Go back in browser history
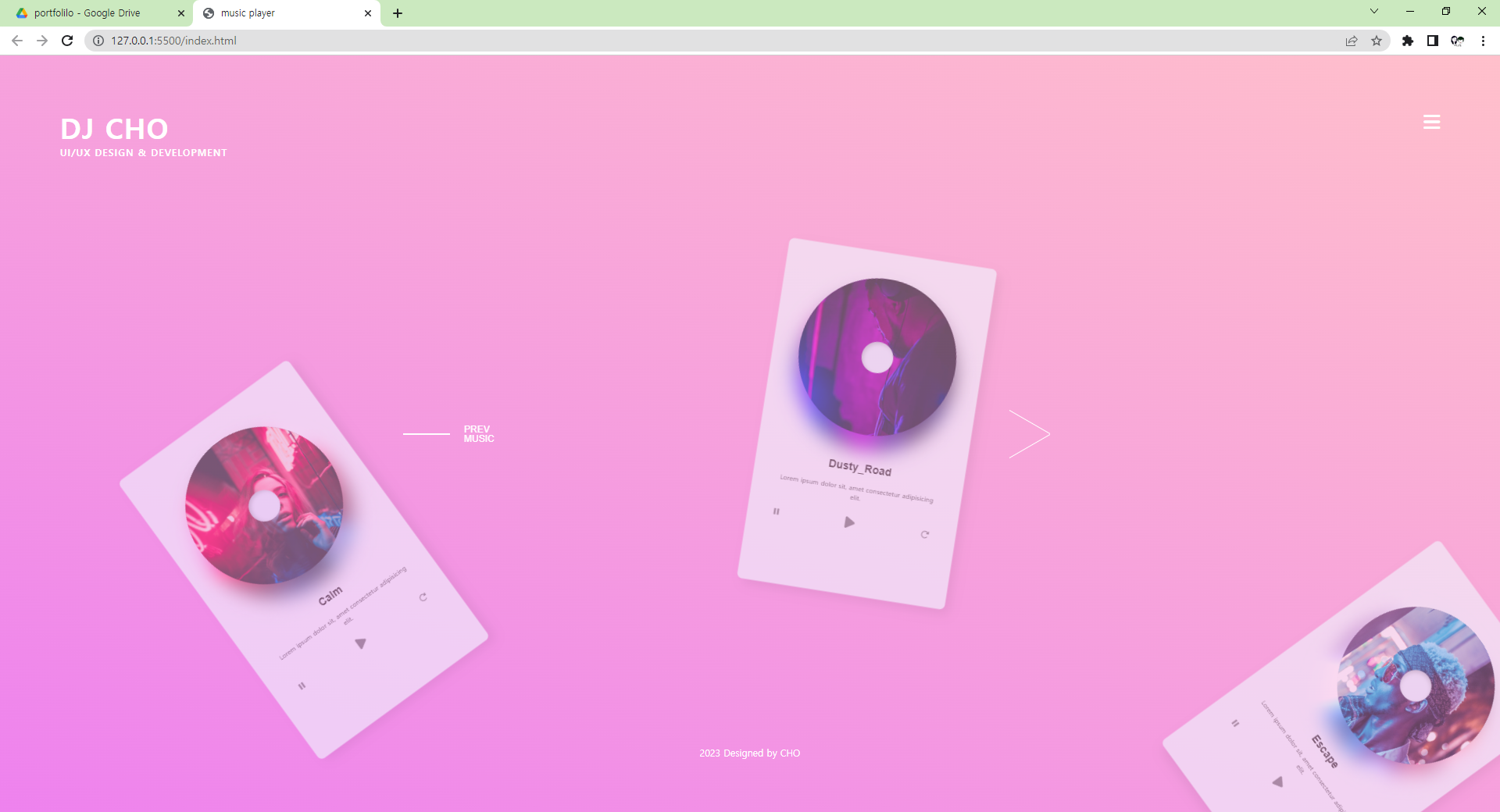 [x=17, y=41]
